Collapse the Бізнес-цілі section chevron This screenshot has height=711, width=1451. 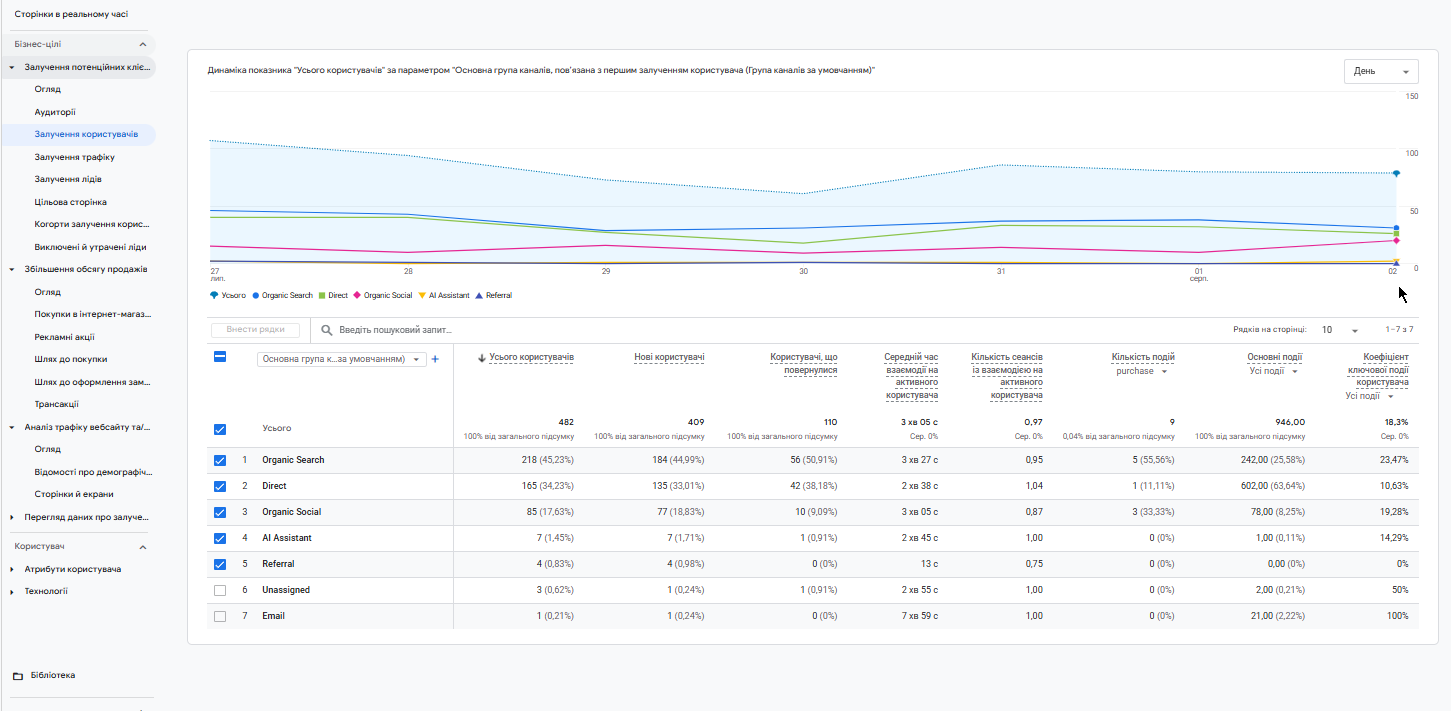pos(142,44)
